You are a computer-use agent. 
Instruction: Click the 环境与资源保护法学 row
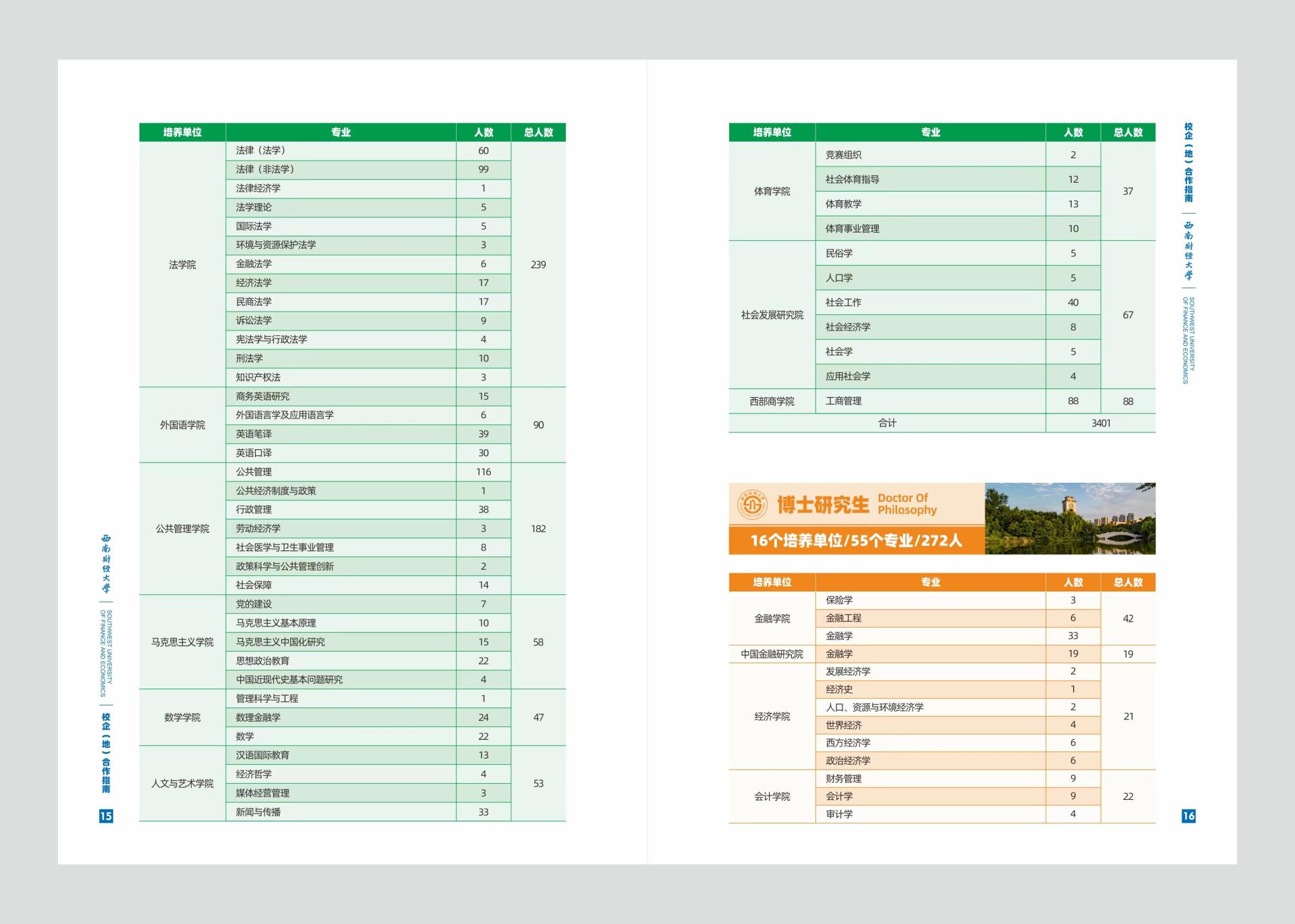click(368, 246)
